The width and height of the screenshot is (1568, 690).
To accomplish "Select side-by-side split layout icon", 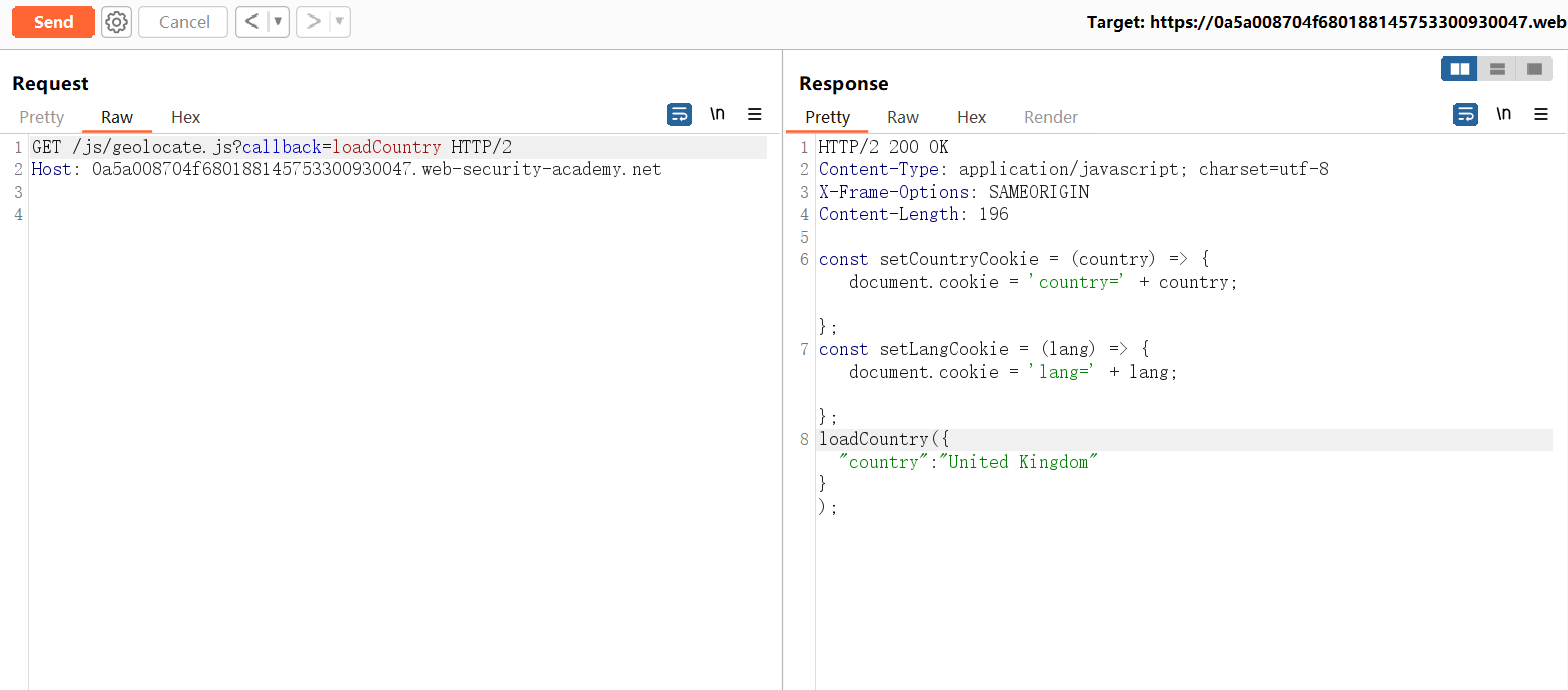I will click(1459, 69).
